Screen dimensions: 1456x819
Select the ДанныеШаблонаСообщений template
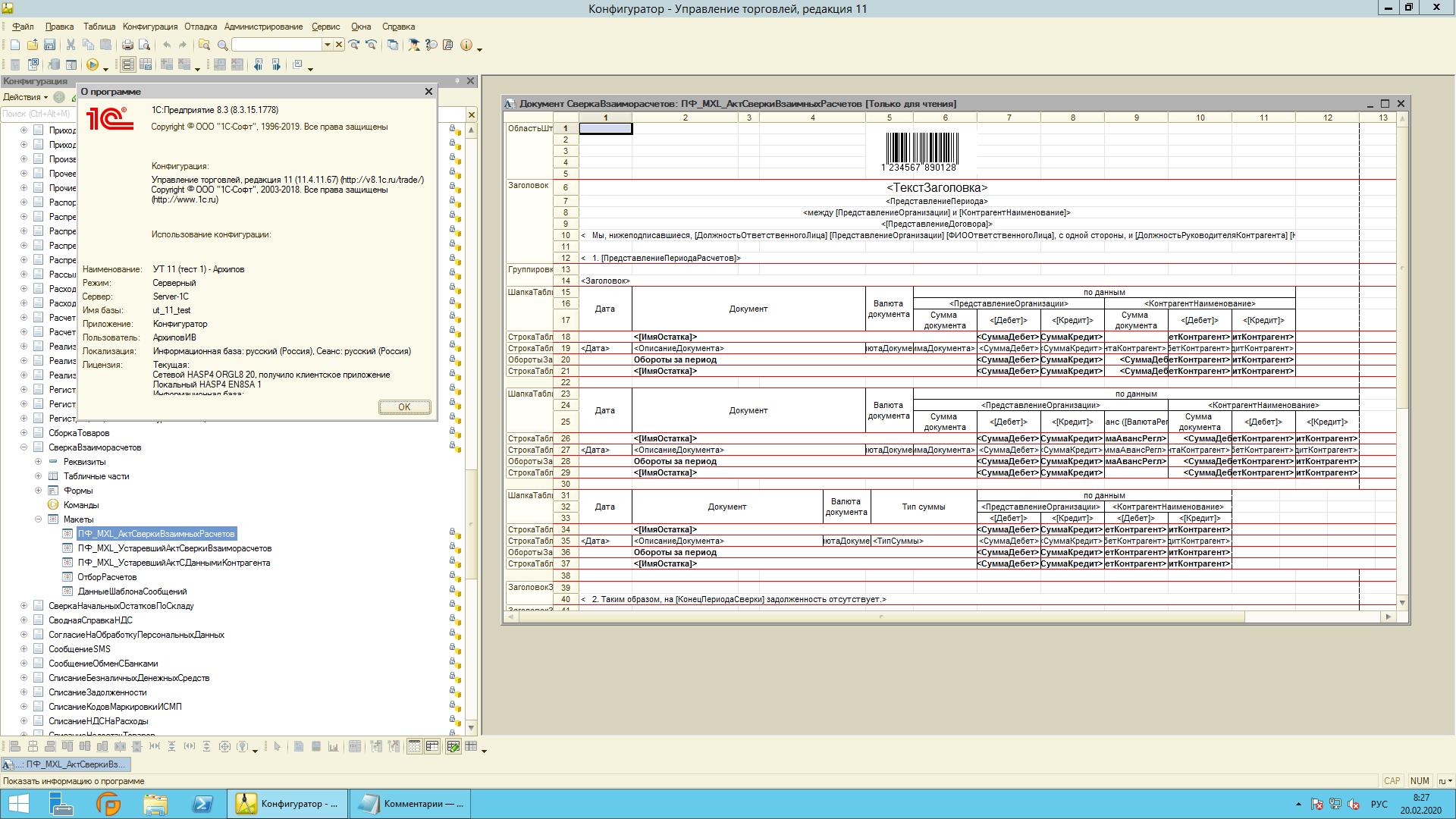pos(133,591)
